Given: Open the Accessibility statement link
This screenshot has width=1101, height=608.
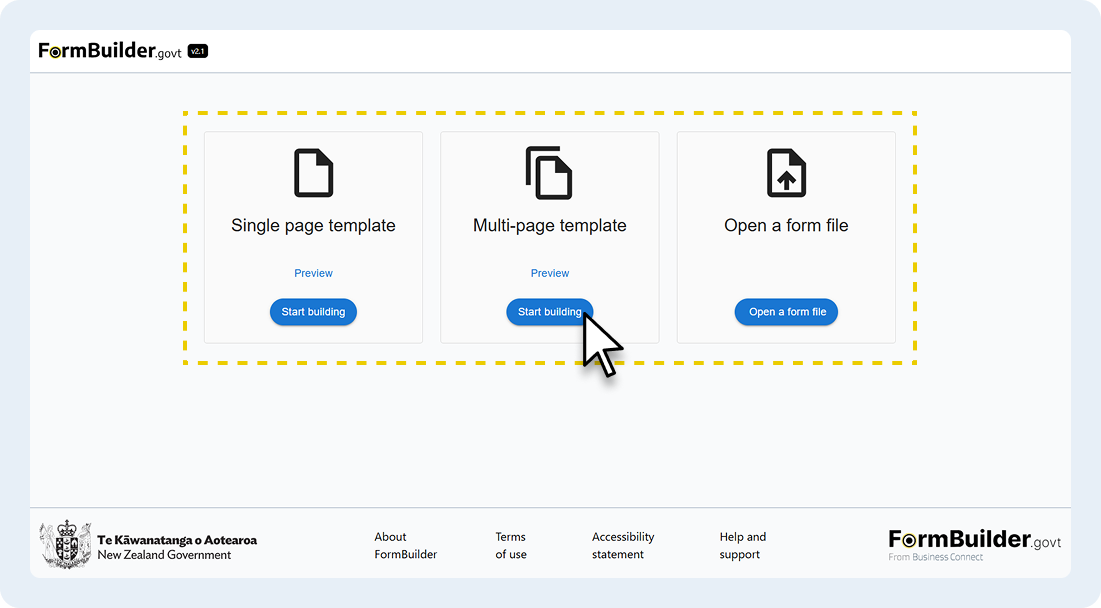Looking at the screenshot, I should [x=623, y=546].
